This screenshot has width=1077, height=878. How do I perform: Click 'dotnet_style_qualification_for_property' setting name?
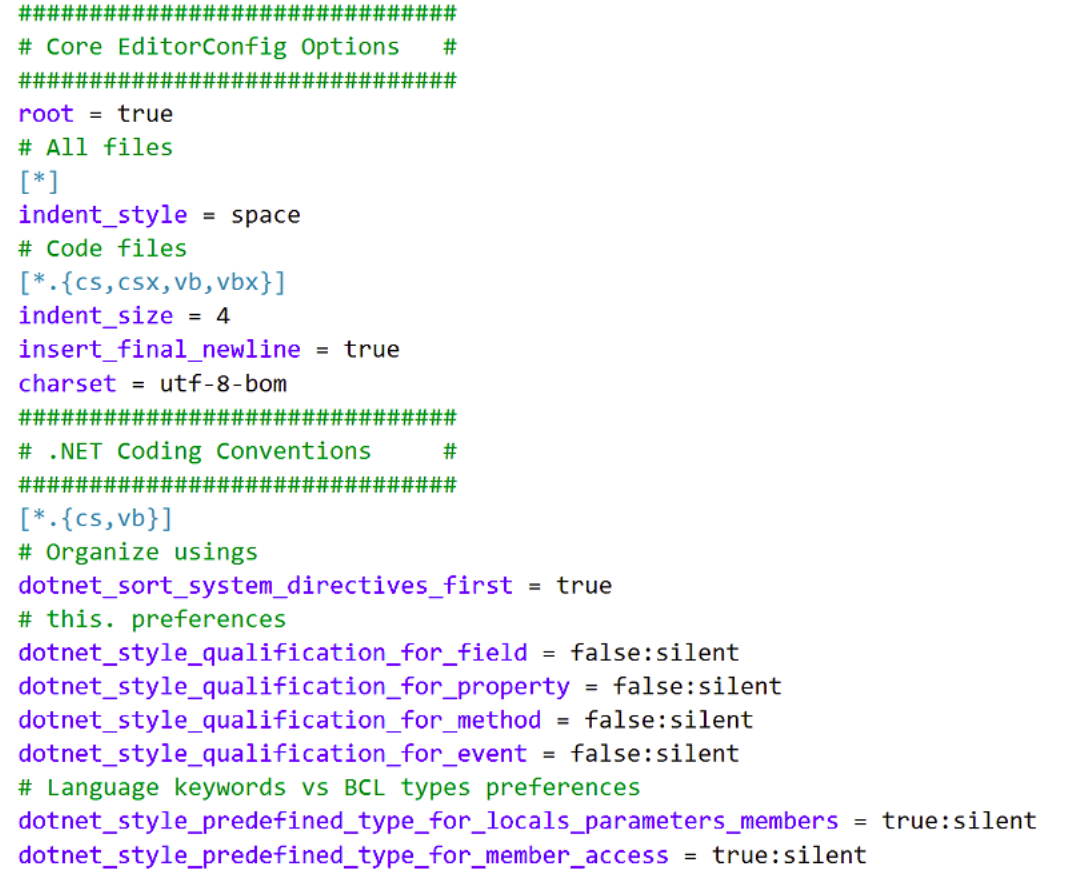point(294,687)
